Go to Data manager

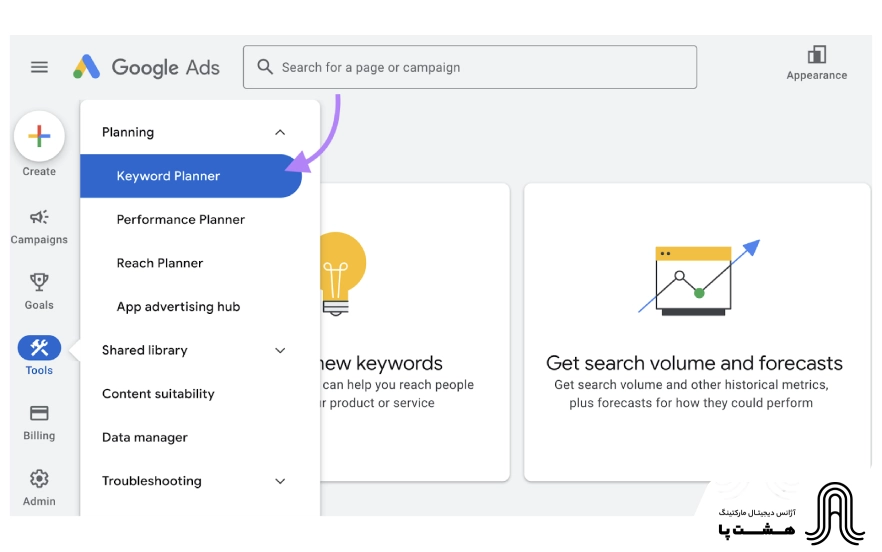click(144, 437)
